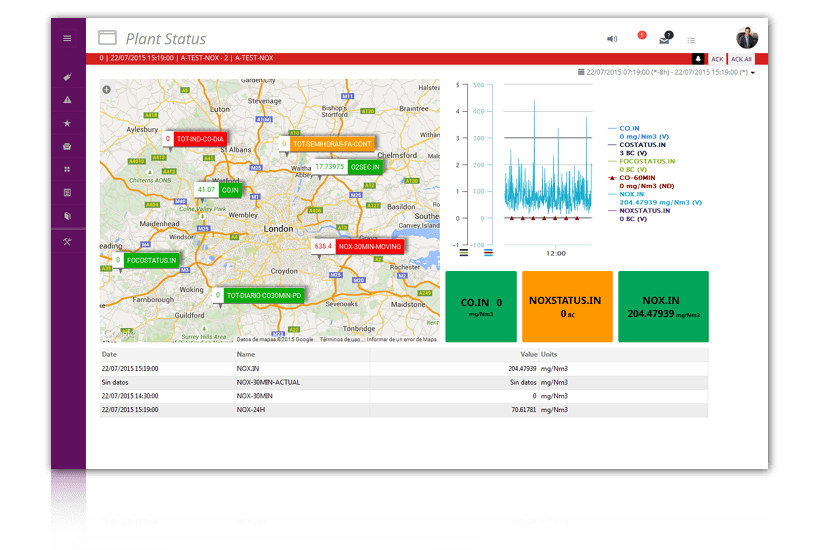Toggle FOCOSTATUS.IN series in chart legend
The width and height of the screenshot is (825, 550).
click(647, 162)
